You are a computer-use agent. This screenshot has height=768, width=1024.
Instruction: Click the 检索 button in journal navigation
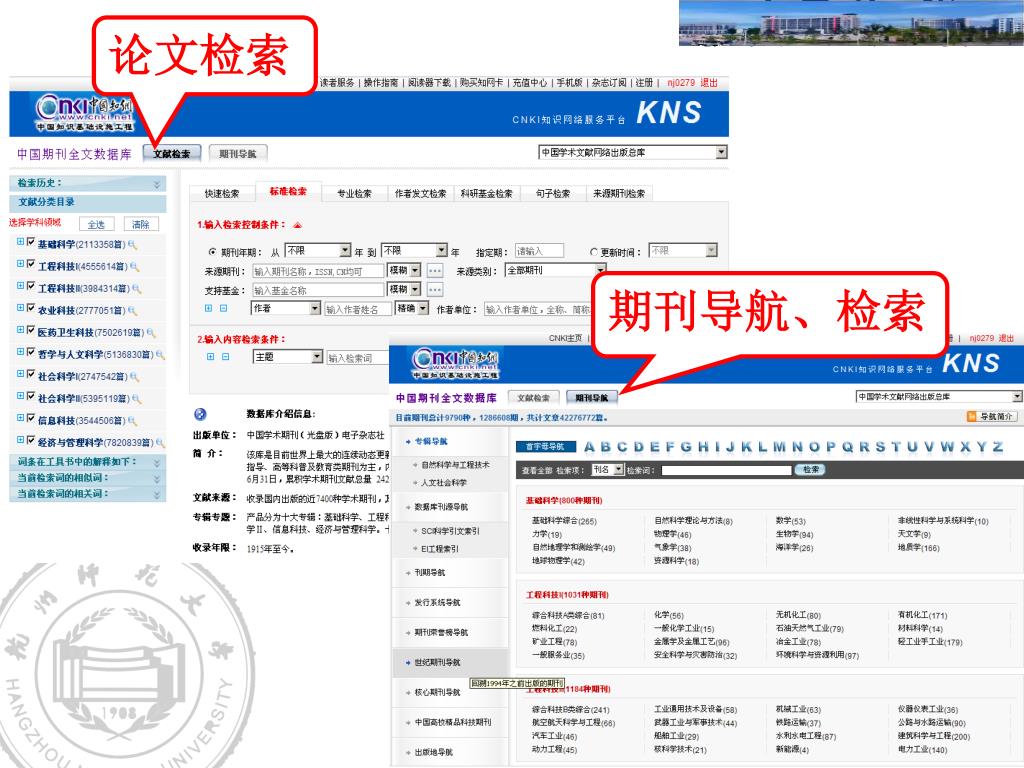click(x=810, y=470)
